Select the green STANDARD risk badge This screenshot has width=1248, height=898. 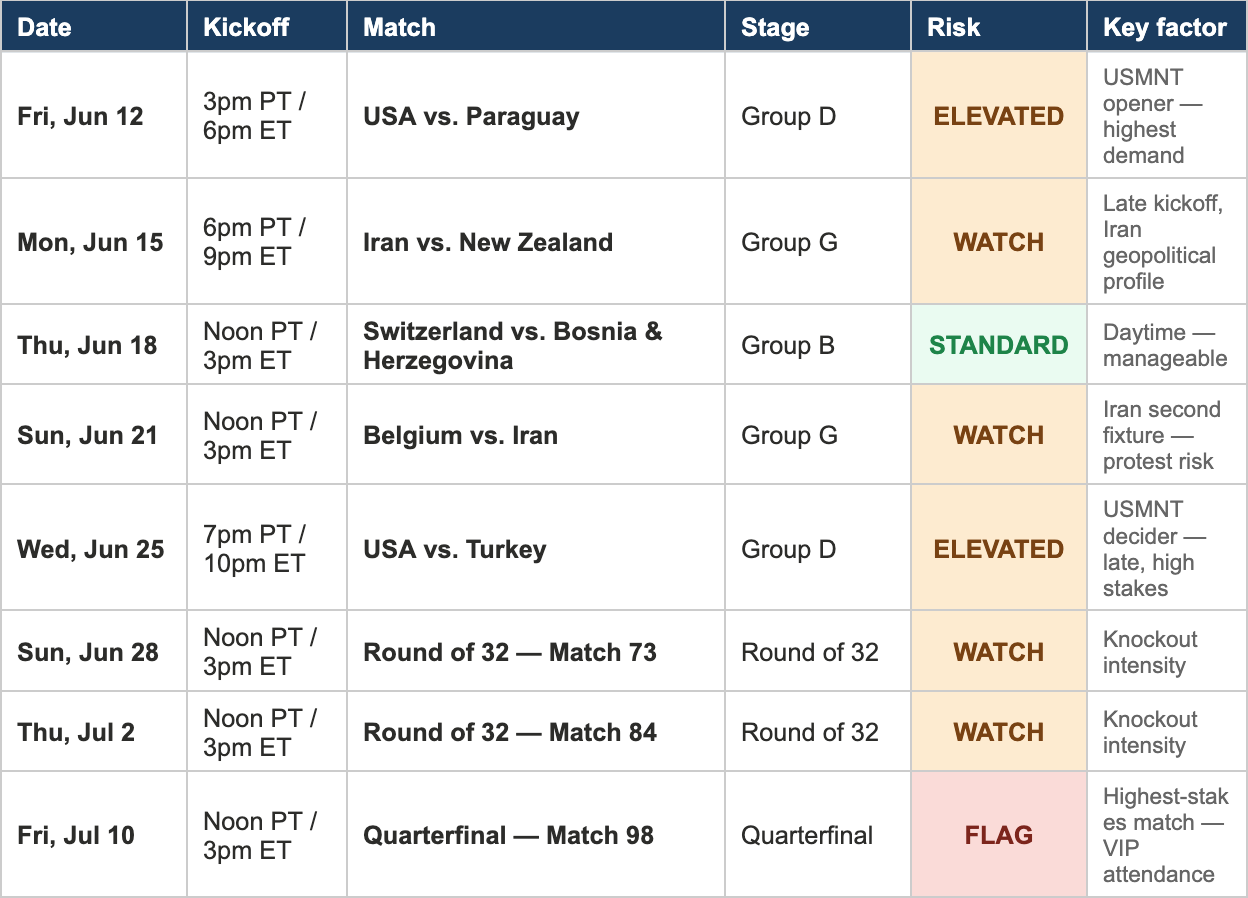coord(999,345)
